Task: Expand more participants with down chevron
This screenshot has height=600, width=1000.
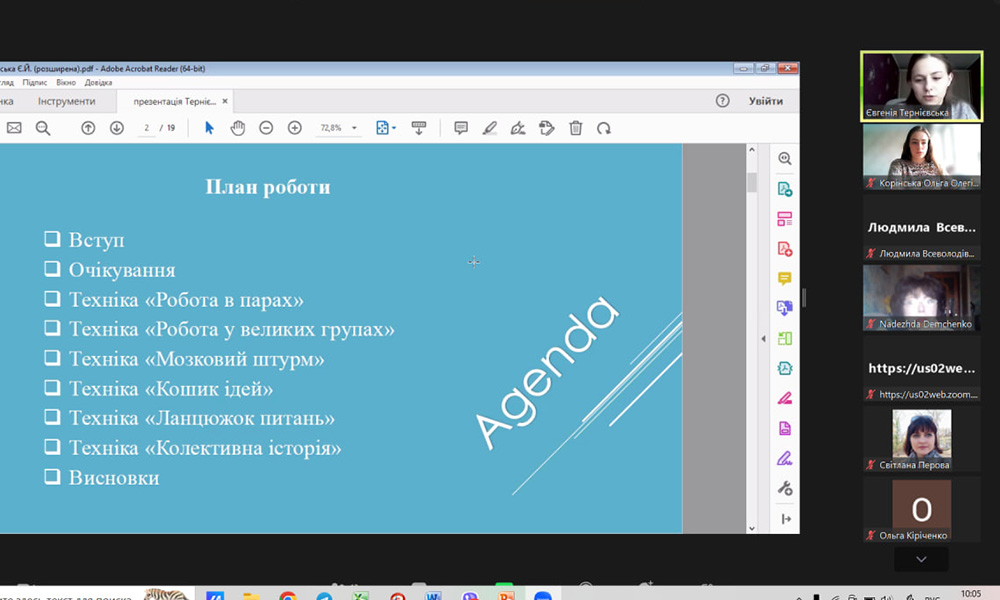Action: point(921,560)
